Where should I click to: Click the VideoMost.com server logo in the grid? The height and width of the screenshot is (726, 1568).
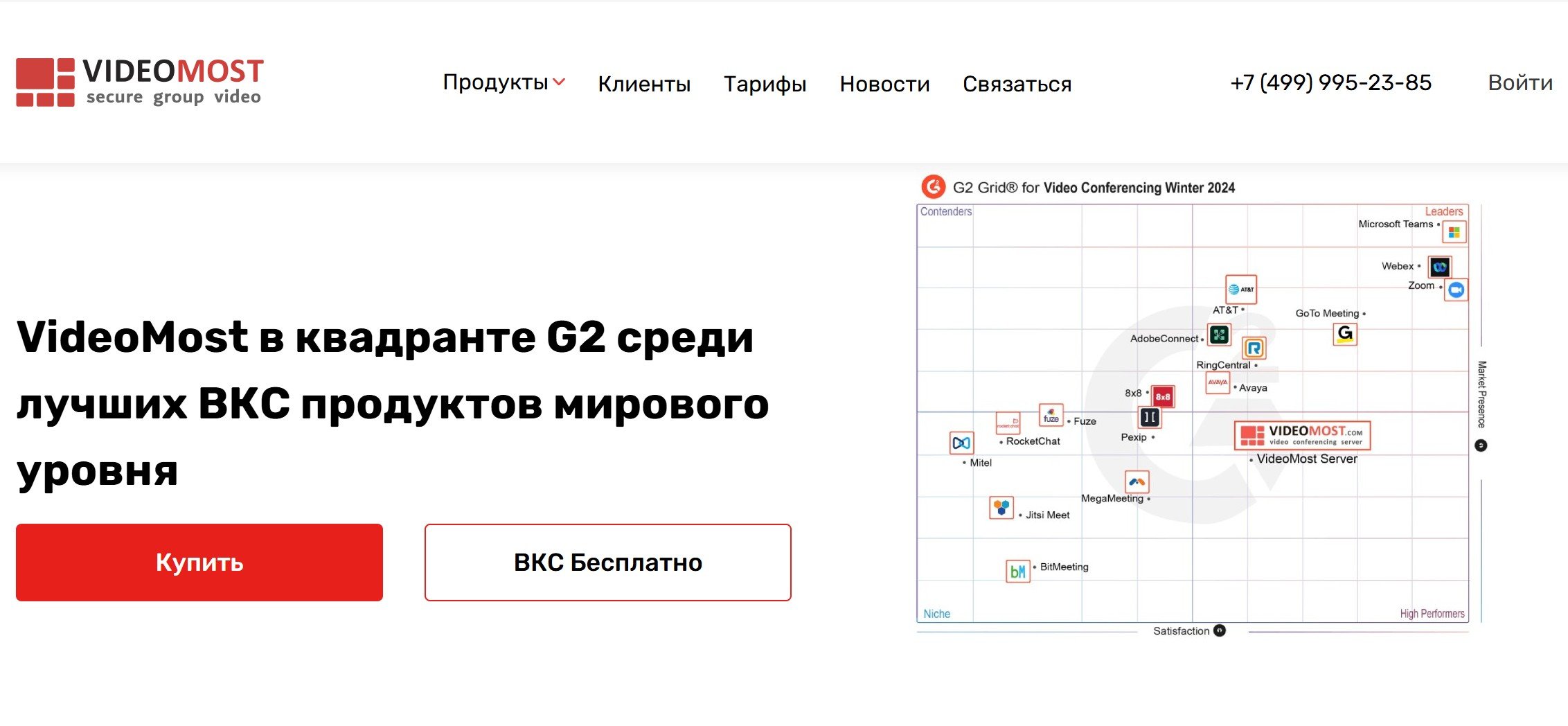[x=1303, y=435]
